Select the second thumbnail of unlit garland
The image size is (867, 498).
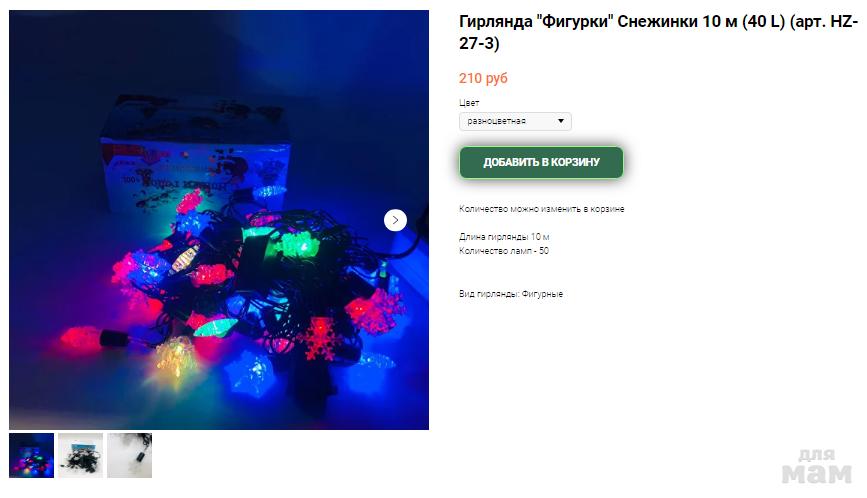point(81,455)
